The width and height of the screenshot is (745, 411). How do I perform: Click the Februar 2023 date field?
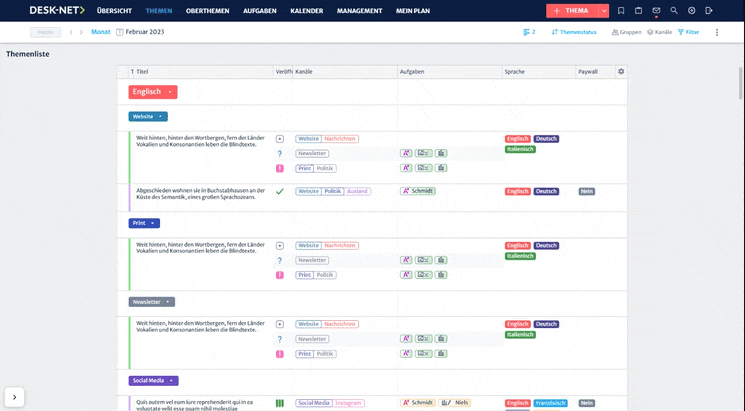144,32
